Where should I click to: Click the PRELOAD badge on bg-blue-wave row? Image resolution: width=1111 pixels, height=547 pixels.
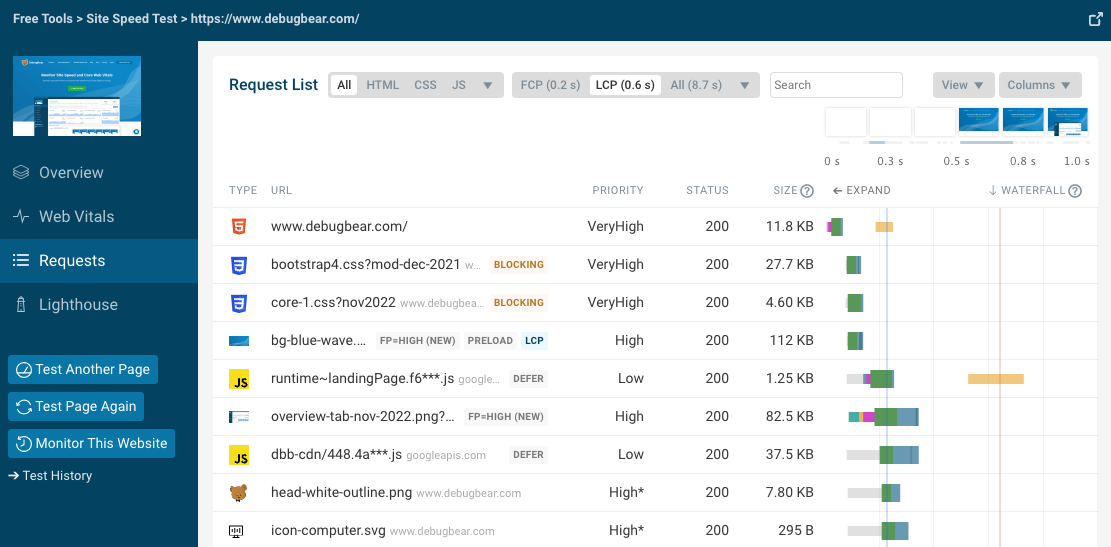pyautogui.click(x=490, y=341)
